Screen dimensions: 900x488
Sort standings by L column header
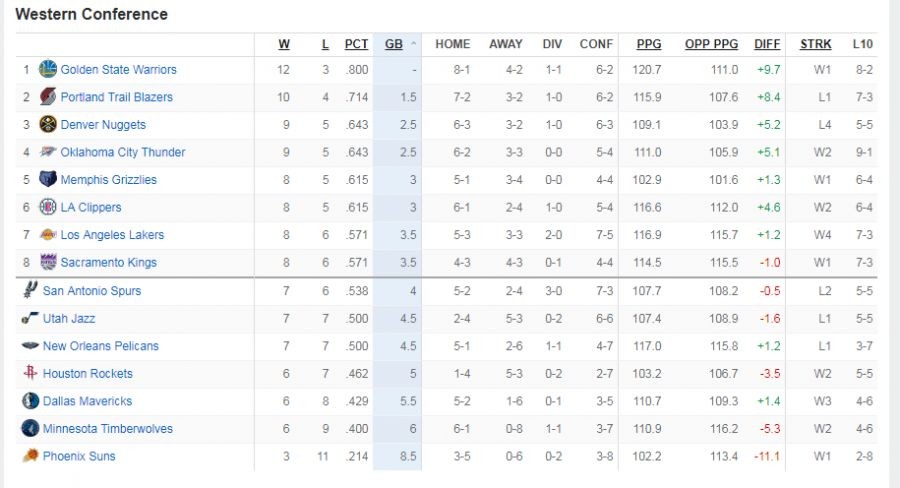point(325,44)
